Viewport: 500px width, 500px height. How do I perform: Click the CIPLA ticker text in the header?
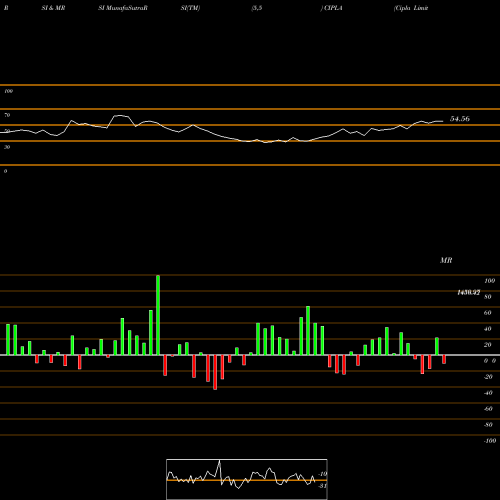pos(333,8)
